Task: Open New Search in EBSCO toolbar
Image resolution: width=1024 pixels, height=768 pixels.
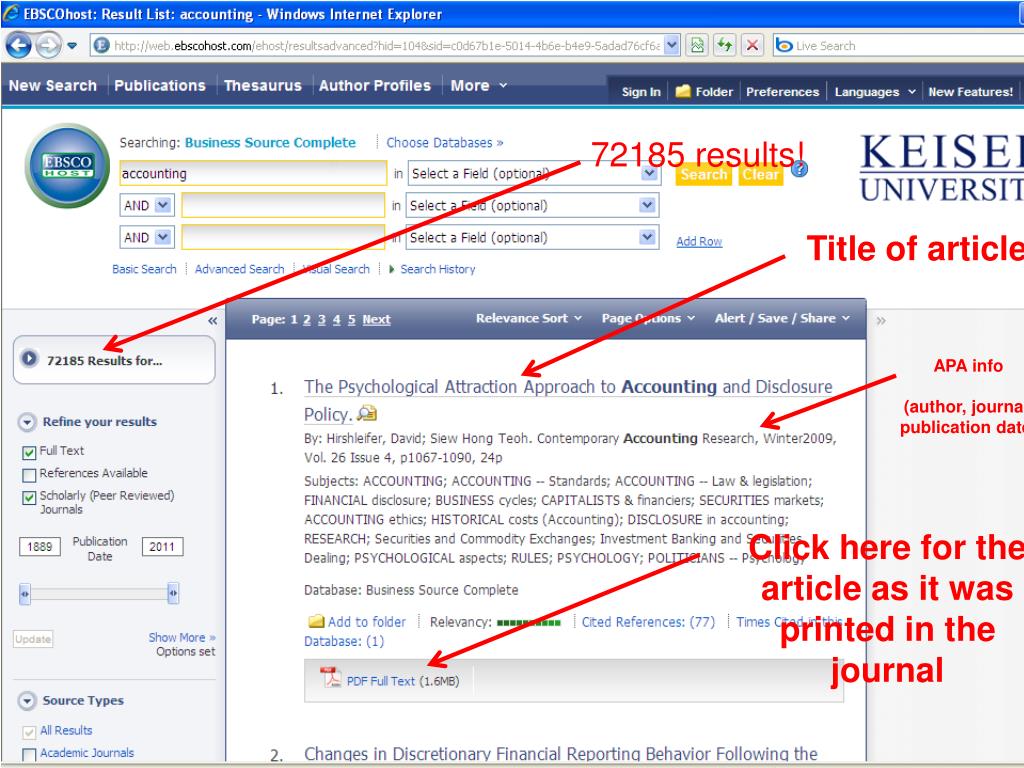Action: pos(53,86)
